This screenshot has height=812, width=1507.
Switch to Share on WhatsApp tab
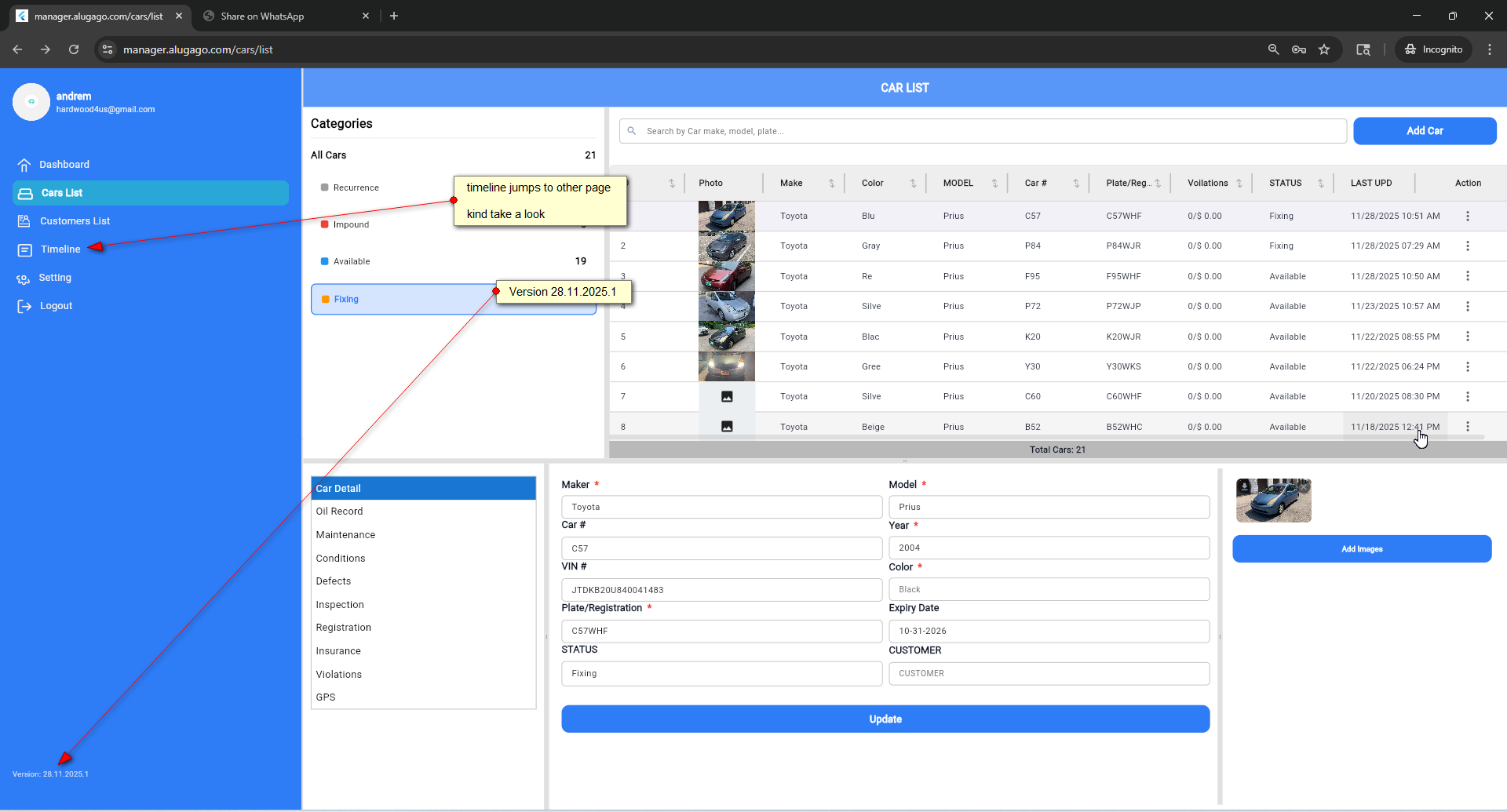coord(262,16)
